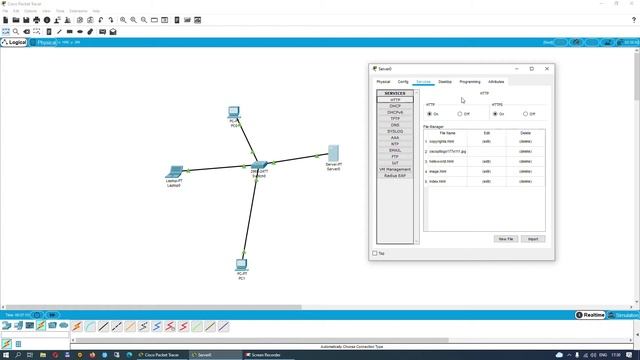This screenshot has height=360, width=640.
Task: Click the Server0 device on the canvas
Action: coord(333,153)
